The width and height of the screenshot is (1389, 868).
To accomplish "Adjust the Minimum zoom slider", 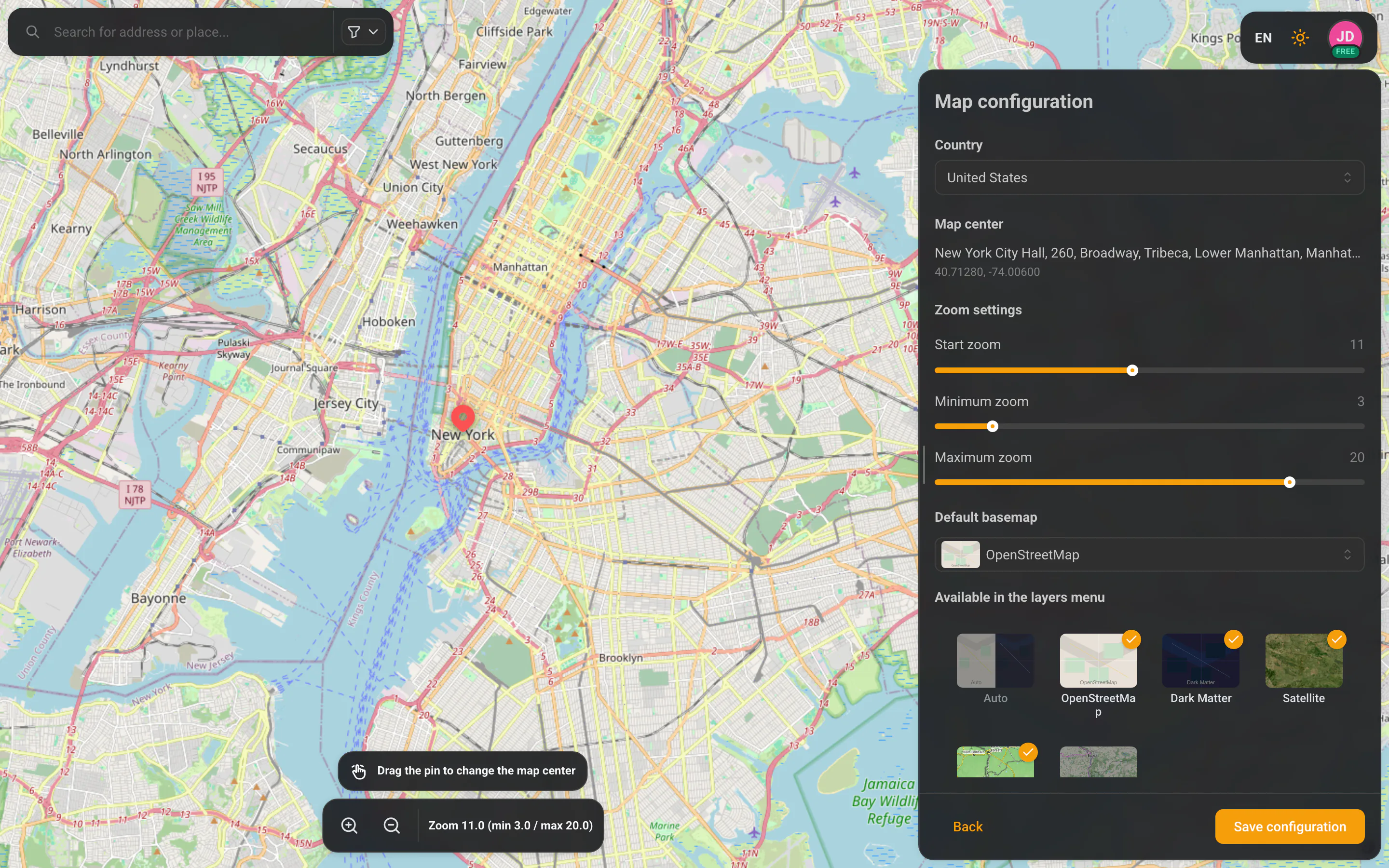I will click(1149, 427).
